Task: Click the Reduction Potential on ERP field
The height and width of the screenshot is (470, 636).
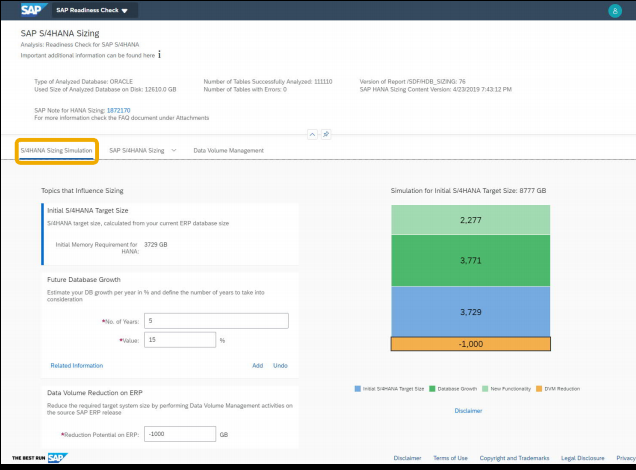Action: [x=180, y=434]
